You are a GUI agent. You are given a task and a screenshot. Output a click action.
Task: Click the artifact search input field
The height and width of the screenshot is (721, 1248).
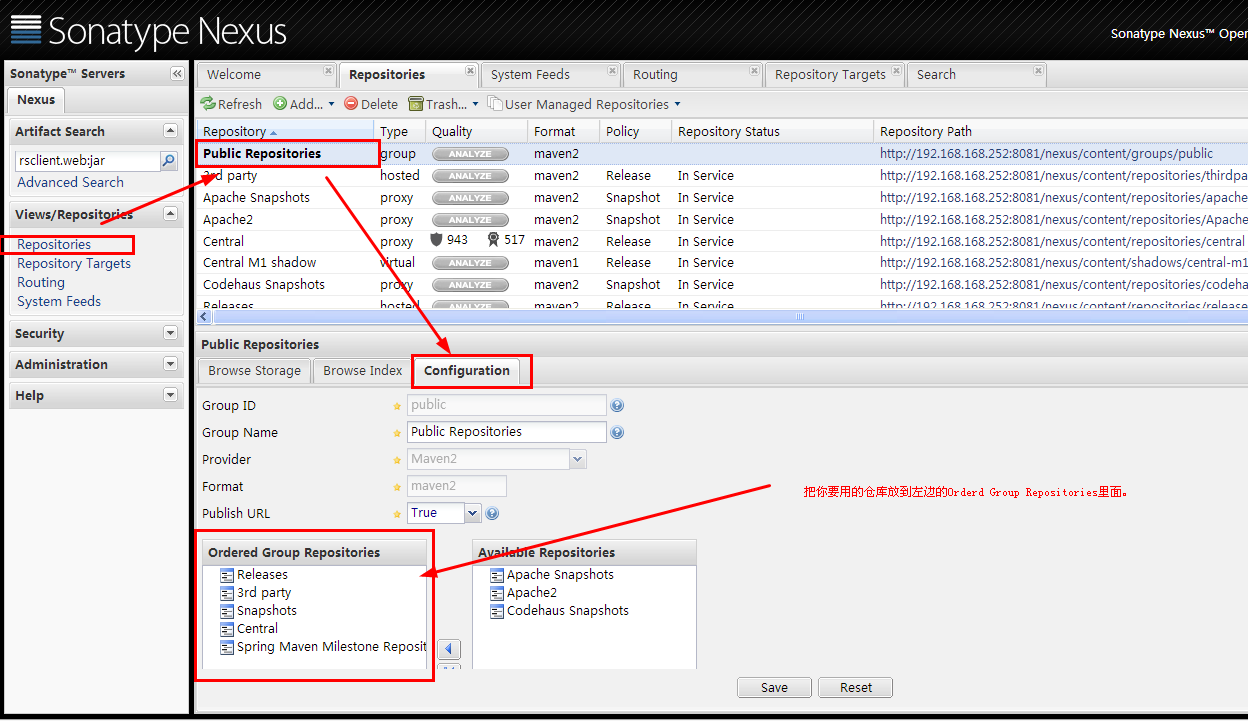88,161
